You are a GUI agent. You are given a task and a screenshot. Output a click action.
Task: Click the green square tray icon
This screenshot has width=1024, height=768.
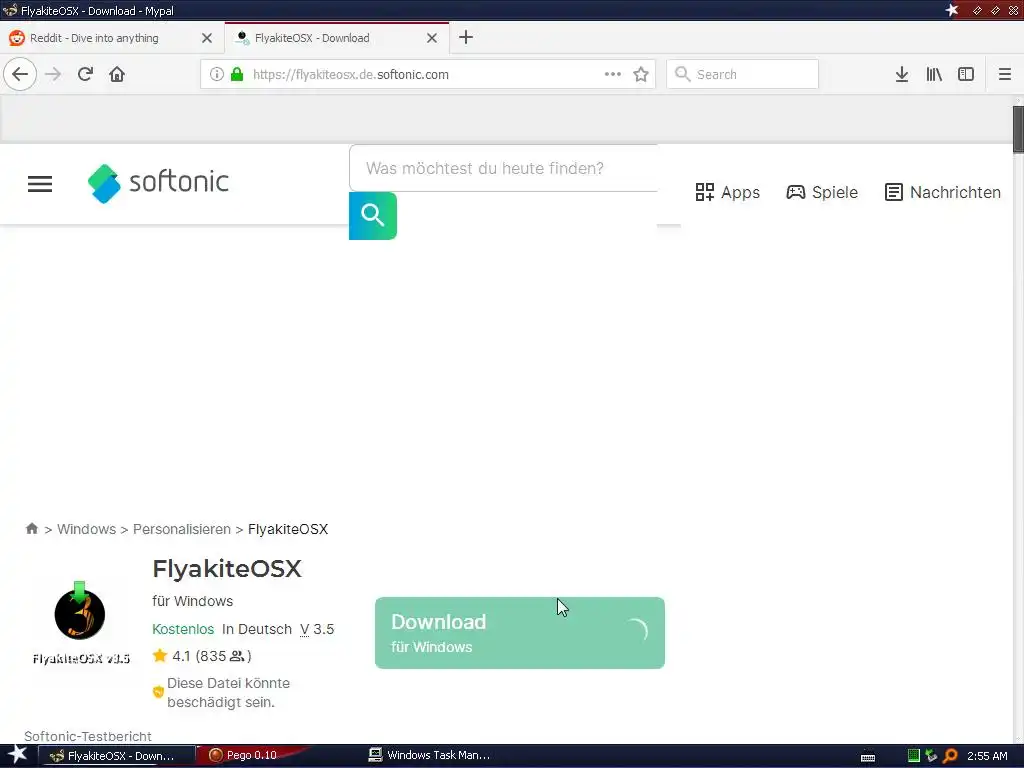pyautogui.click(x=914, y=756)
